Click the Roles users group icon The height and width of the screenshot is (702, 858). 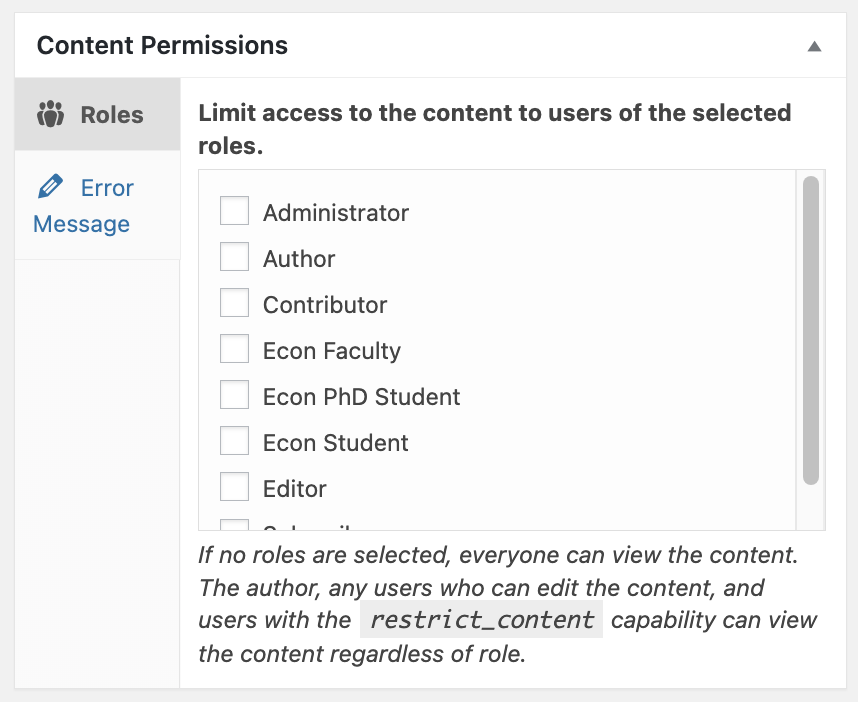(49, 114)
